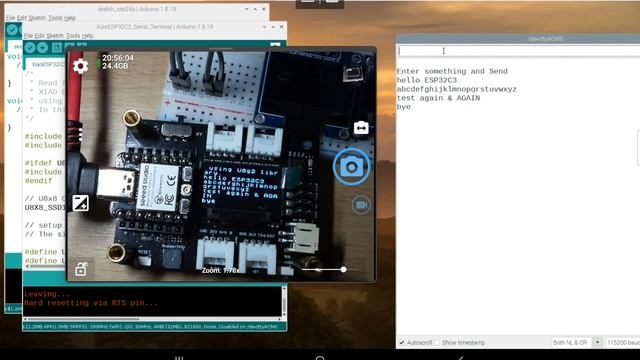Open Help menu in sketch_sep24a window

tap(70, 18)
